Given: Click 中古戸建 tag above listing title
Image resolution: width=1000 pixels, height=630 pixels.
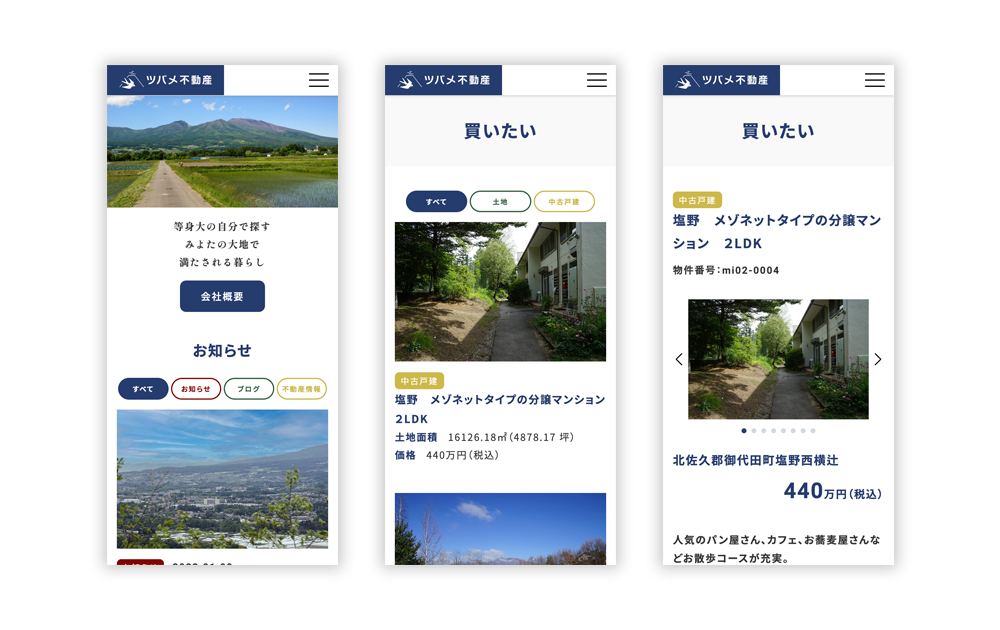Looking at the screenshot, I should (x=420, y=381).
